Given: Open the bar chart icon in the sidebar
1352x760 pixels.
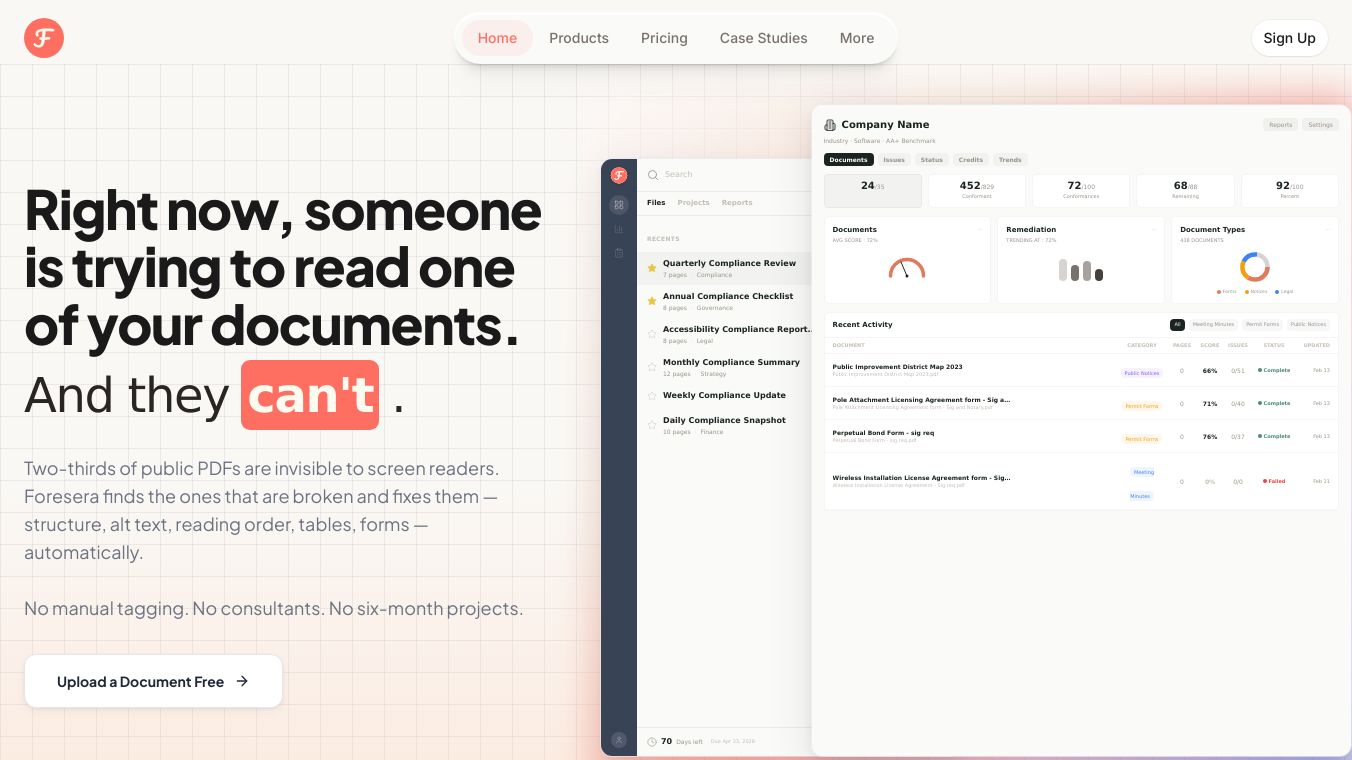Looking at the screenshot, I should [619, 229].
